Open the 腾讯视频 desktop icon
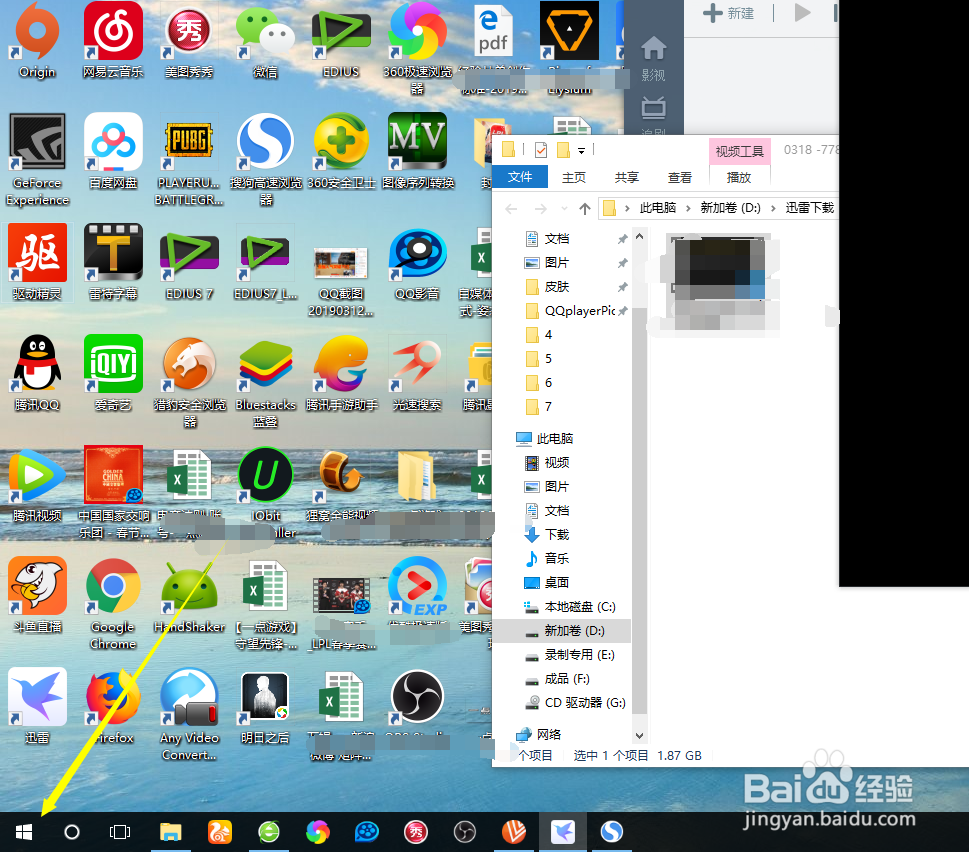This screenshot has height=852, width=969. (x=37, y=484)
